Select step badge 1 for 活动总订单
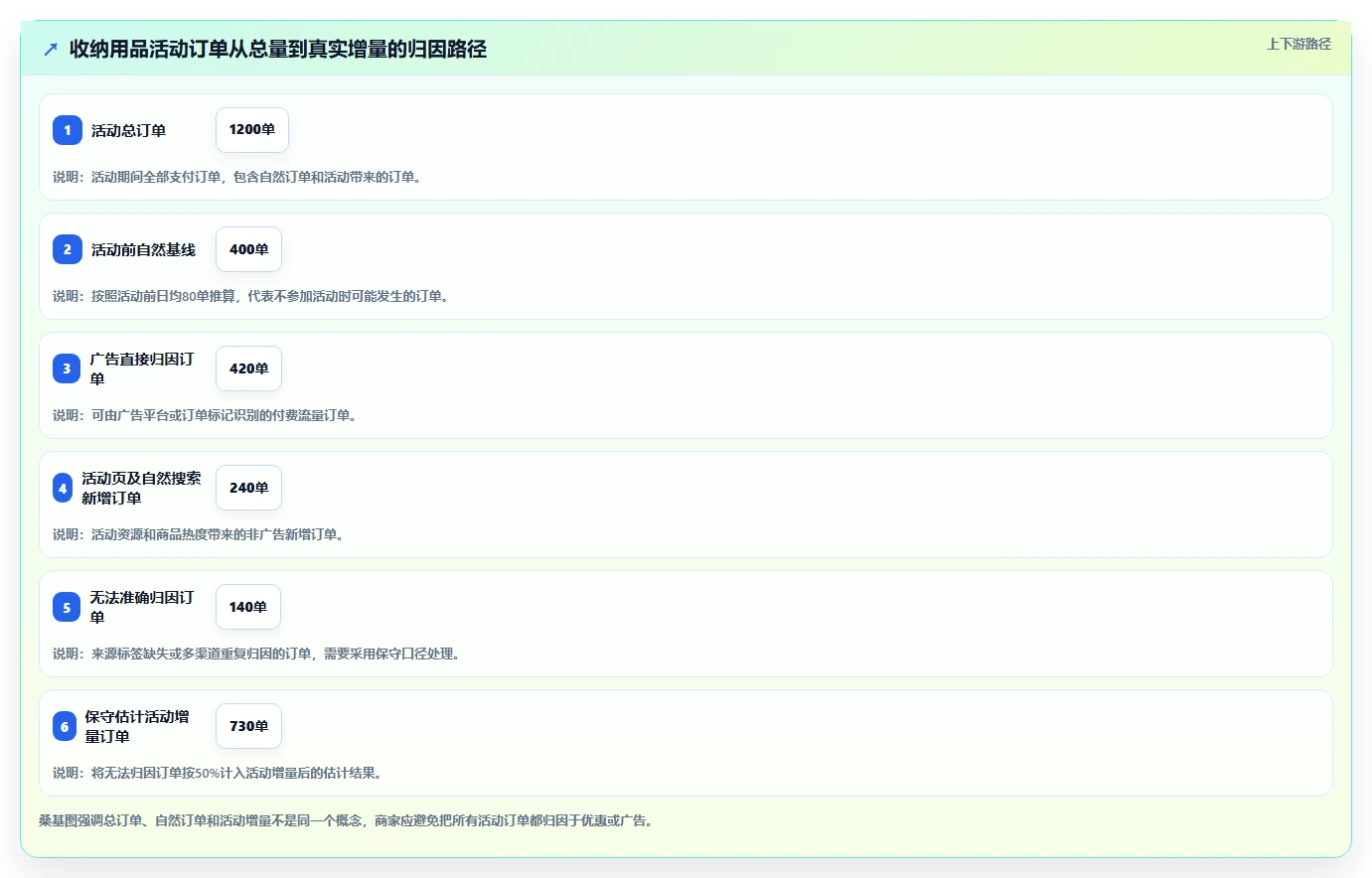This screenshot has height=878, width=1372. pos(68,130)
